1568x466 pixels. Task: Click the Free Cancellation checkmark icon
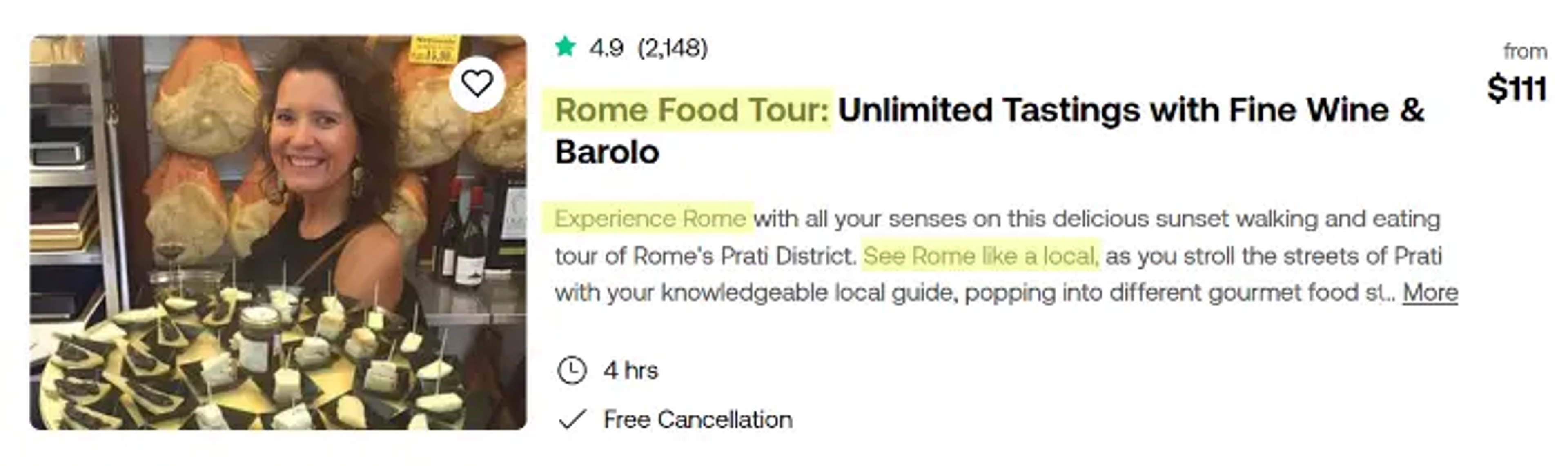(572, 419)
